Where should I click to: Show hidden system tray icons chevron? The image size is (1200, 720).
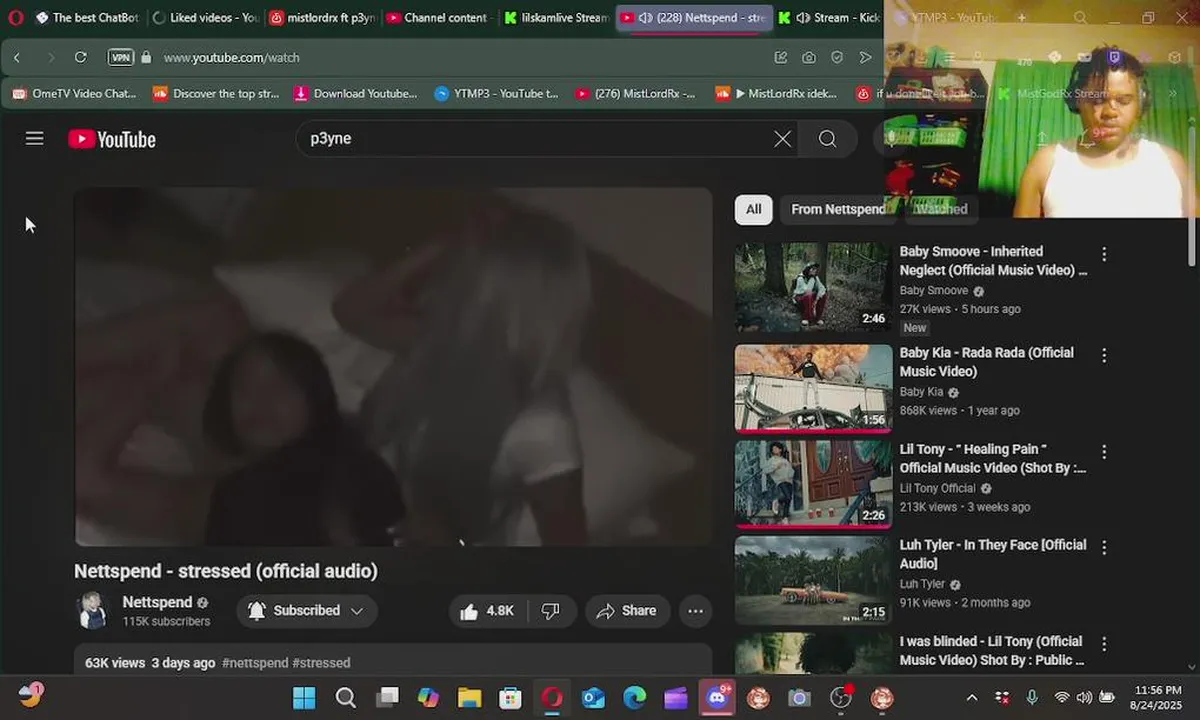click(971, 697)
